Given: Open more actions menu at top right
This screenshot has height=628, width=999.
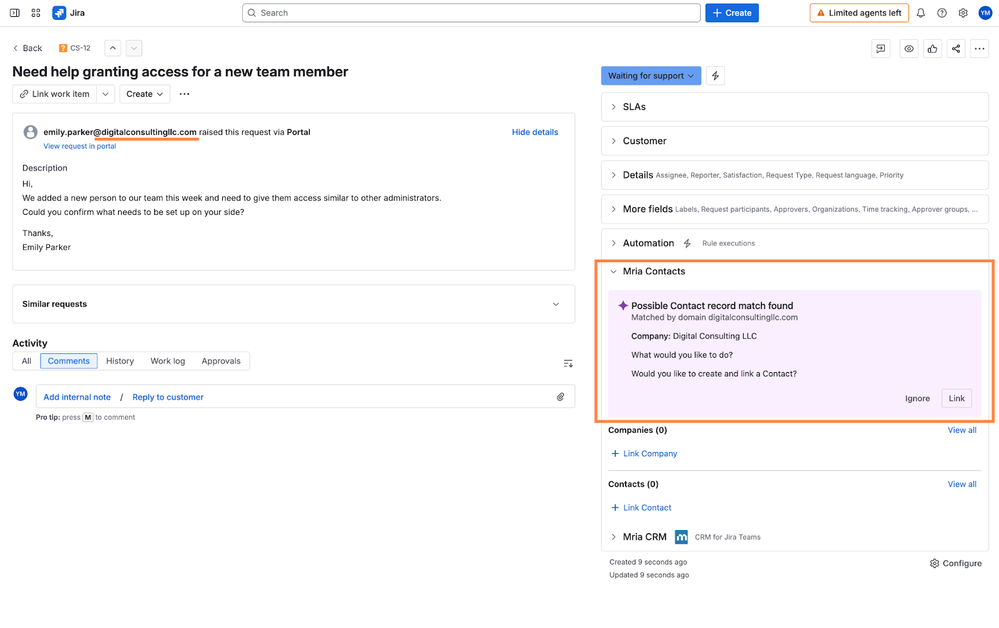Looking at the screenshot, I should [979, 48].
